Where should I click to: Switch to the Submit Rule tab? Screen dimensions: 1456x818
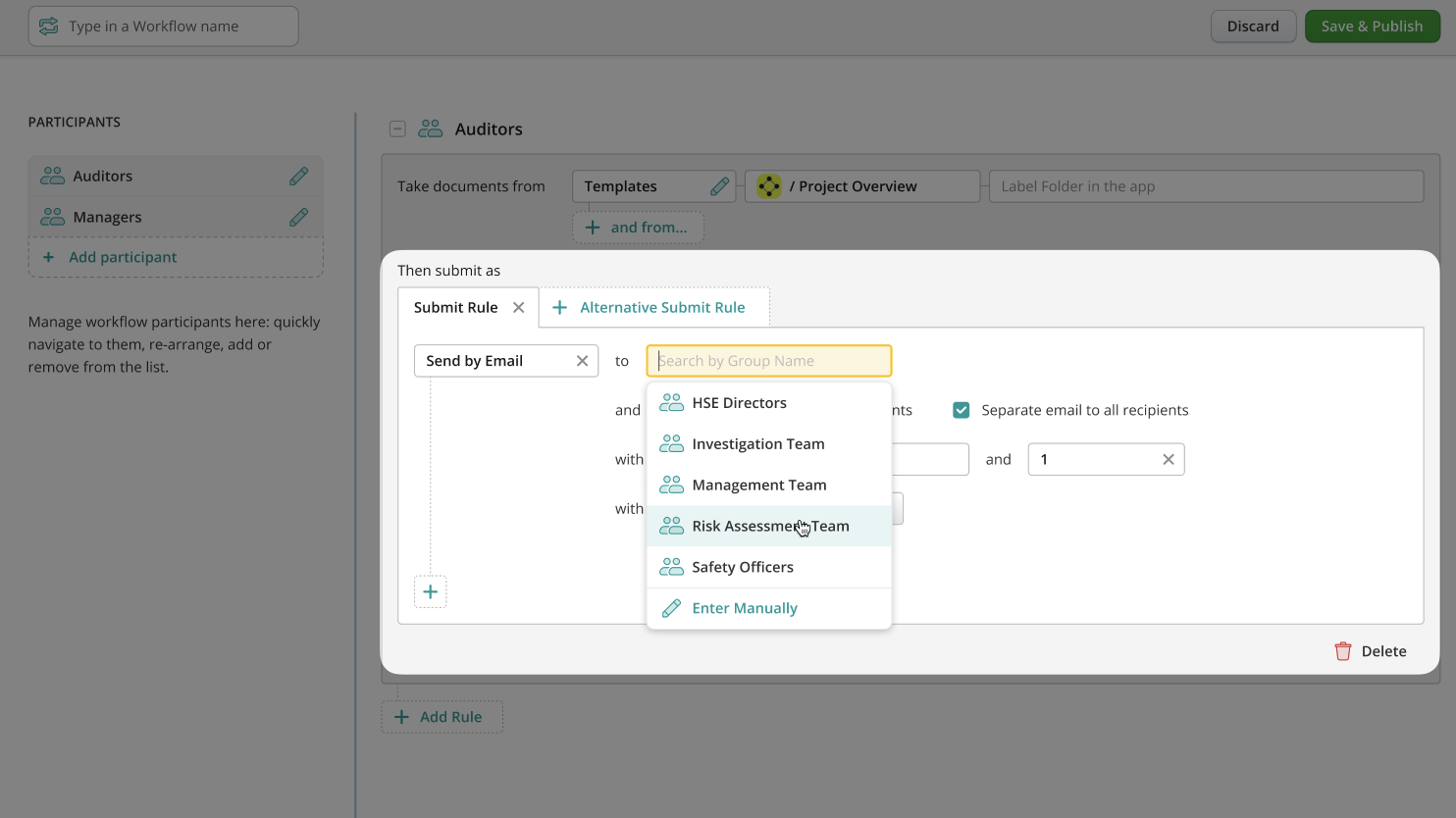(x=455, y=308)
